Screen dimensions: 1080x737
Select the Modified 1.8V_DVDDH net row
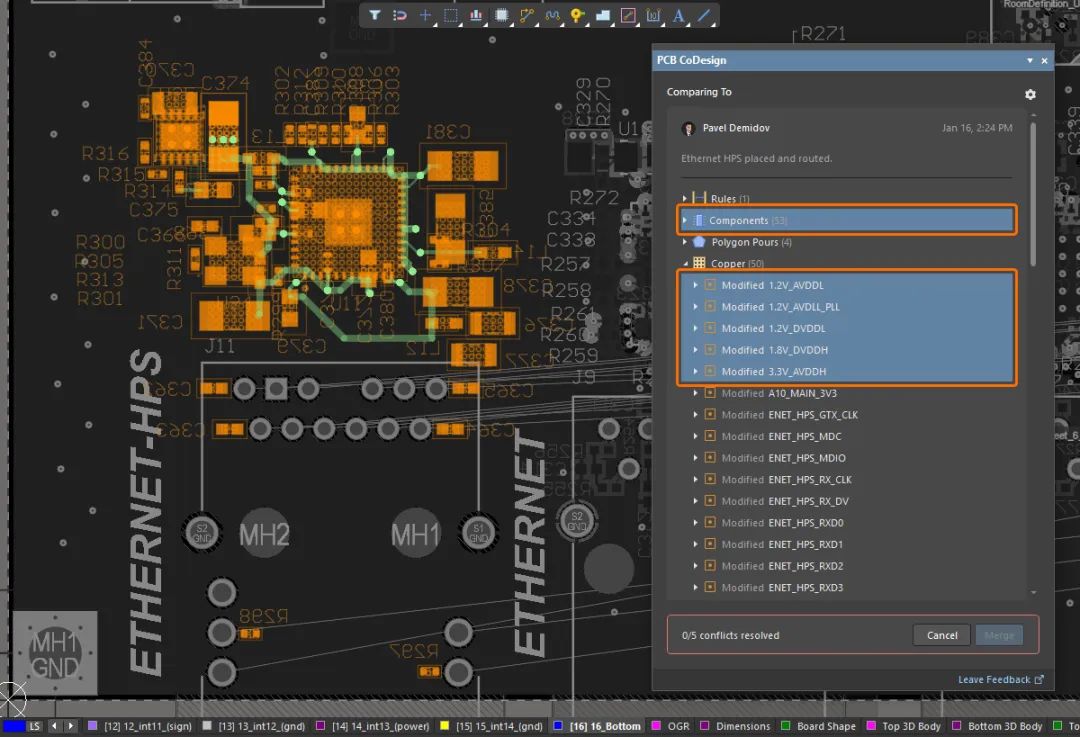click(774, 350)
